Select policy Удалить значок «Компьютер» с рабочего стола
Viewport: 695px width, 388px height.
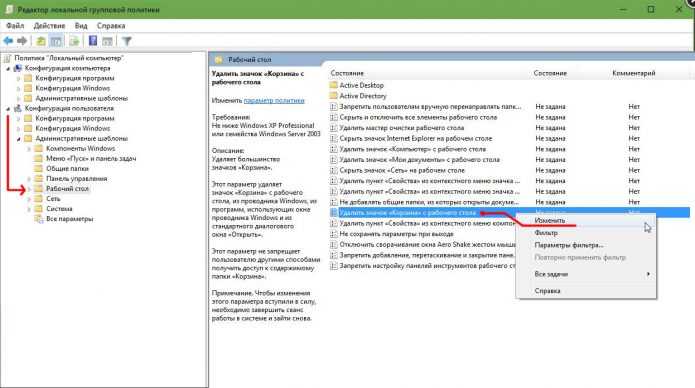point(412,149)
